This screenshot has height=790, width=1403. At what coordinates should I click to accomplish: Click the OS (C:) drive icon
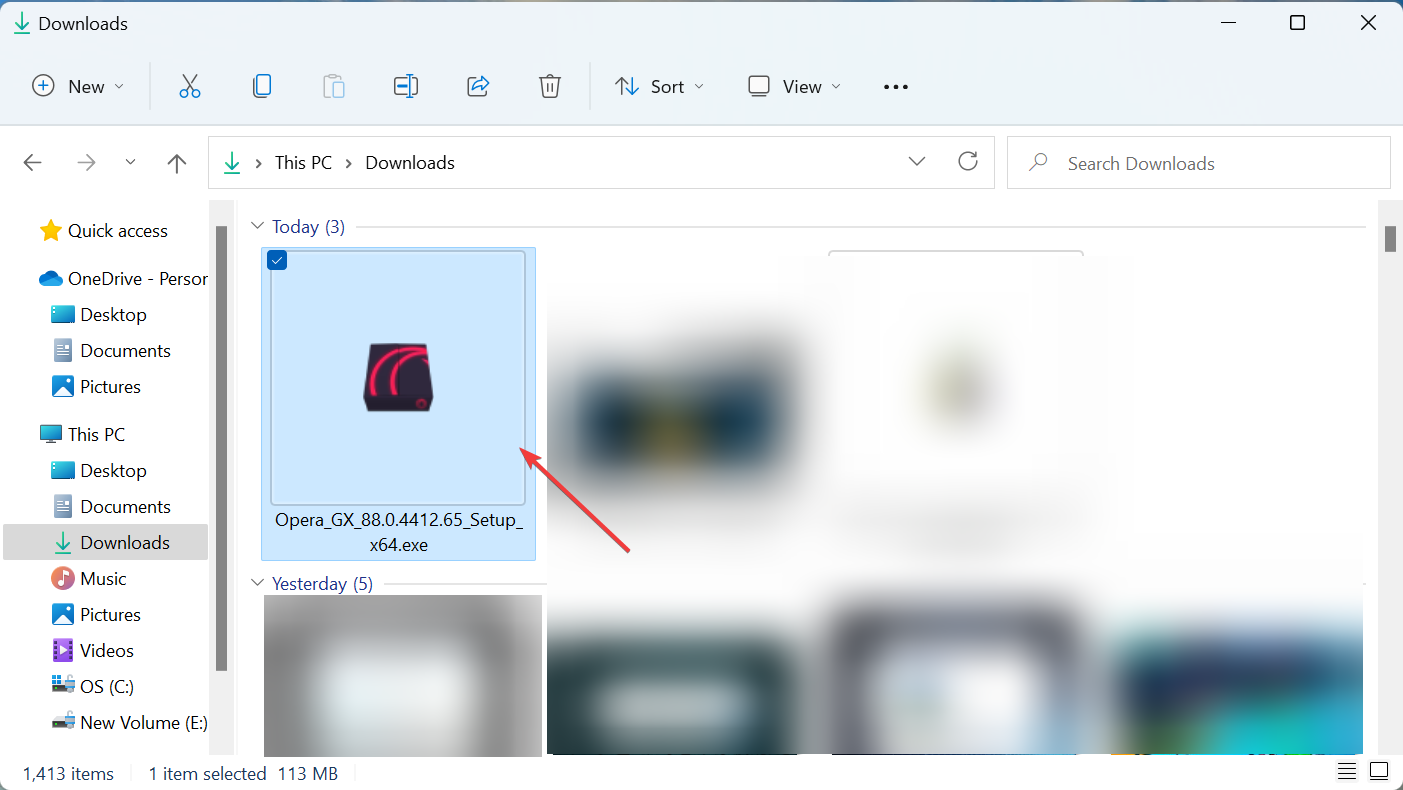(63, 686)
